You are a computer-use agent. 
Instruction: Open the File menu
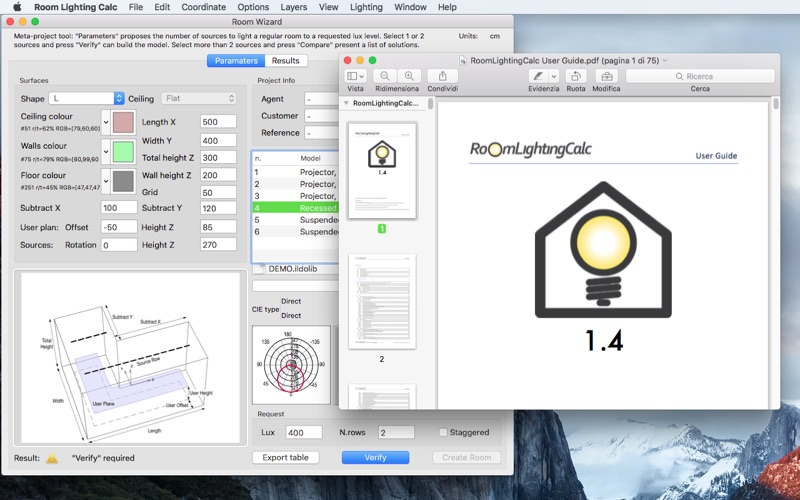136,7
